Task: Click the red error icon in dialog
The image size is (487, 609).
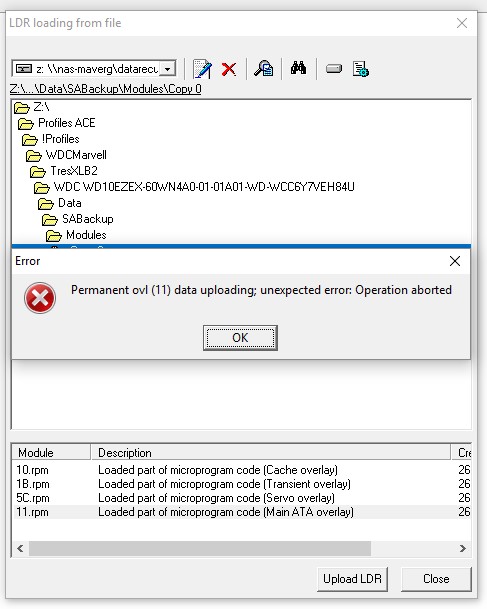Action: pyautogui.click(x=40, y=298)
